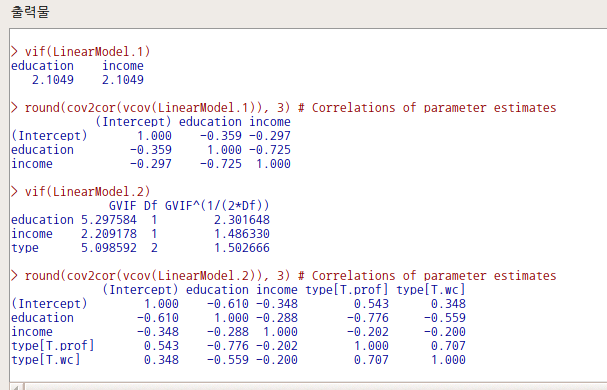Click type row label in GVIF table

25,248
